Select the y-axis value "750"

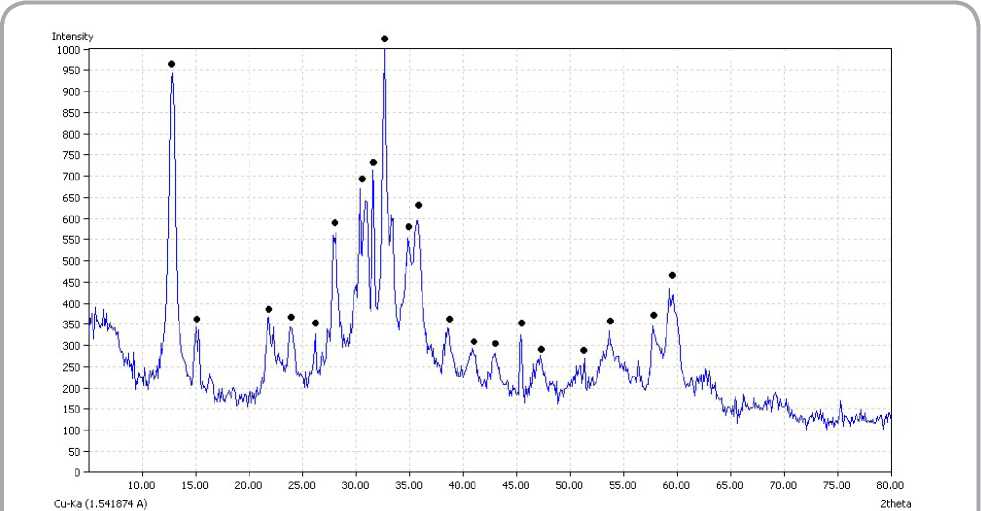coord(71,155)
